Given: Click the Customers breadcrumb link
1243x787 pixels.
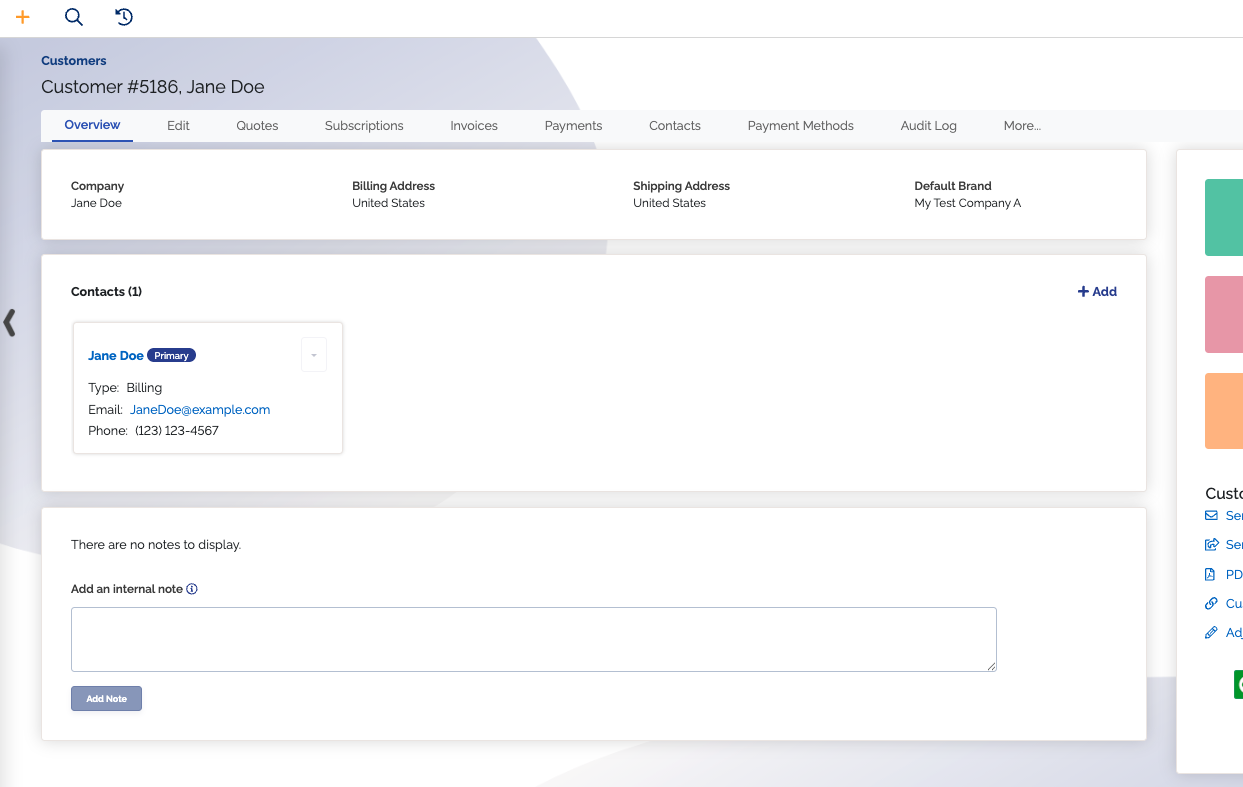Looking at the screenshot, I should tap(74, 61).
